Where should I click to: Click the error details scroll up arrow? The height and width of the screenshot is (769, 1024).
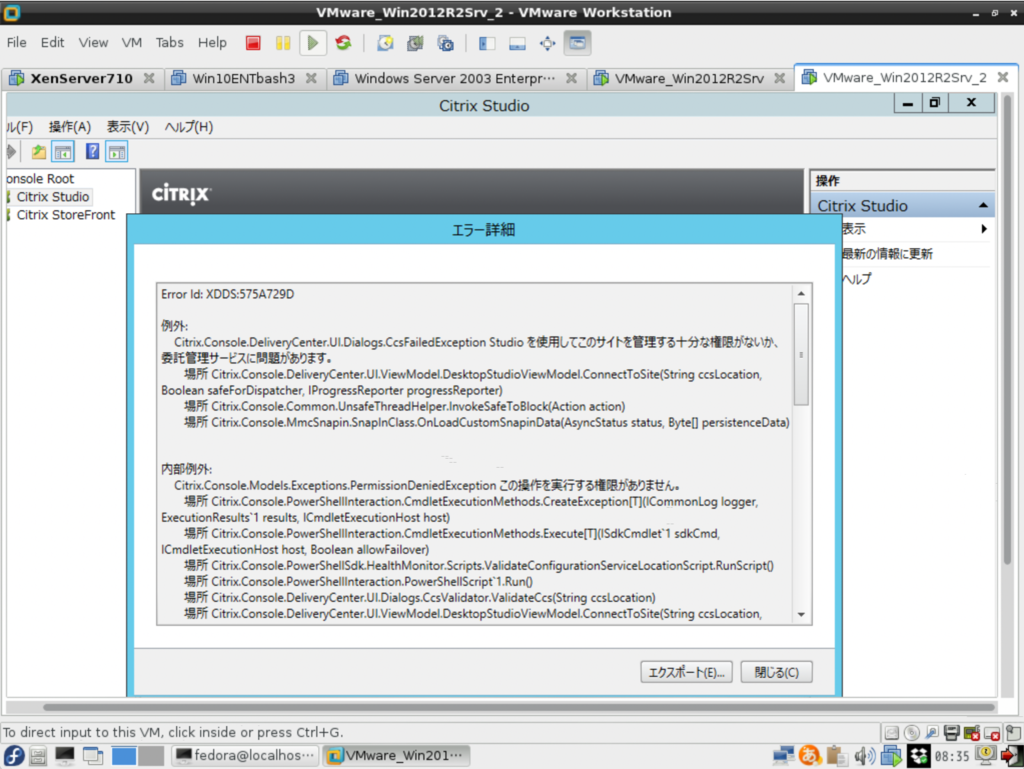(x=801, y=294)
